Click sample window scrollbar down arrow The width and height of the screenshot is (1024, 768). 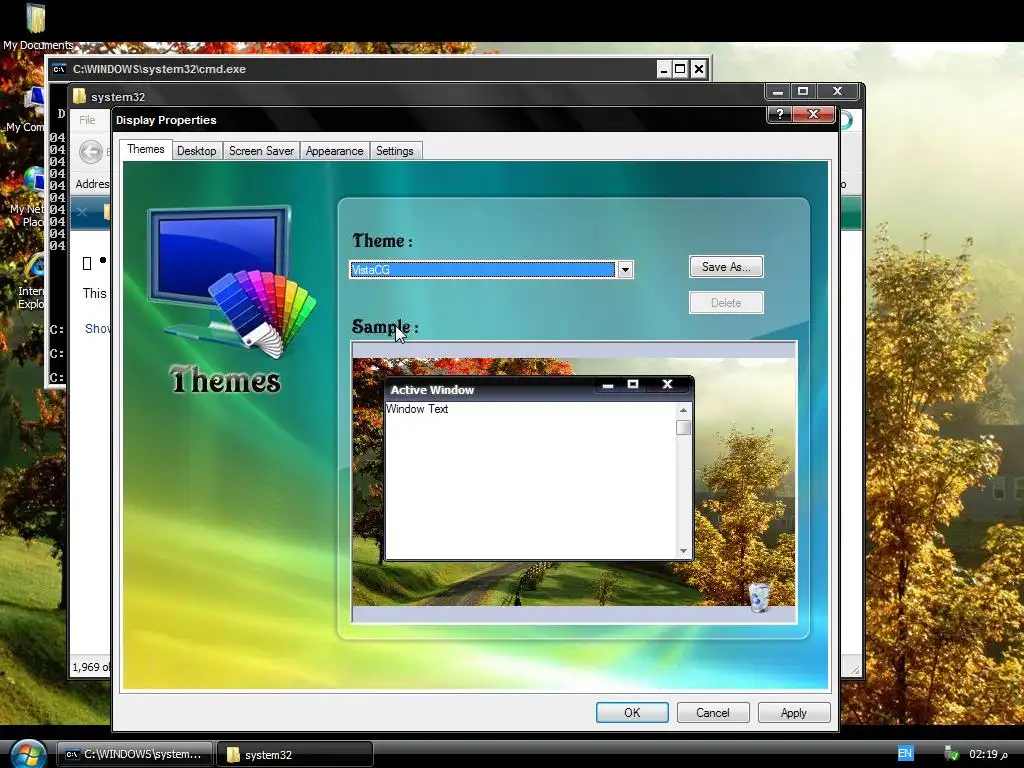(683, 551)
